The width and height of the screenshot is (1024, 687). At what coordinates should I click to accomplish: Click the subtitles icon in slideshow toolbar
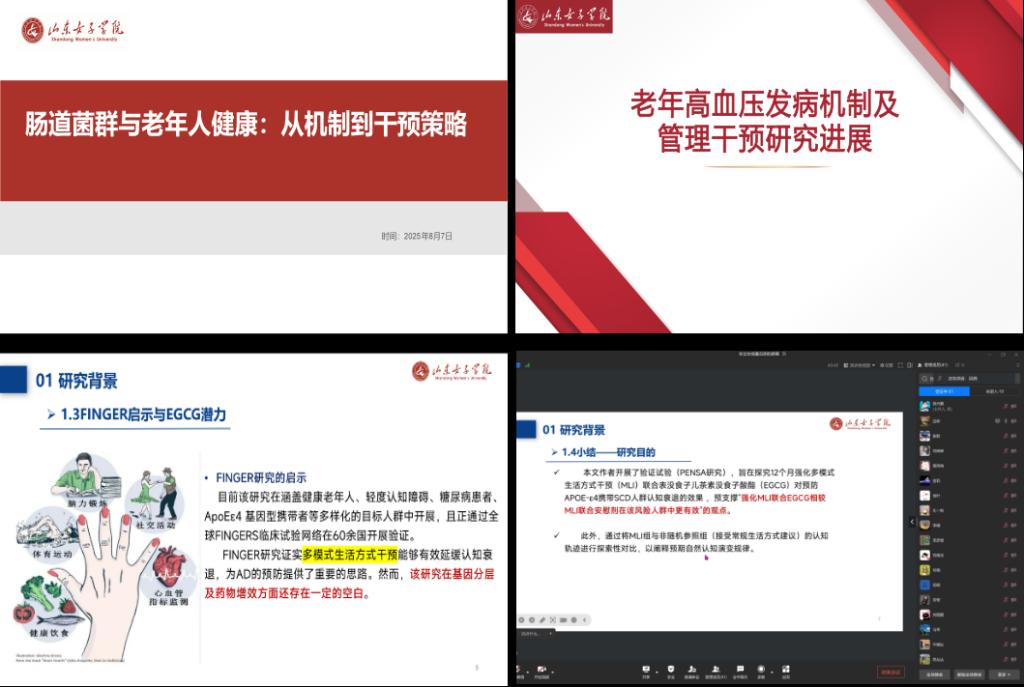[563, 620]
